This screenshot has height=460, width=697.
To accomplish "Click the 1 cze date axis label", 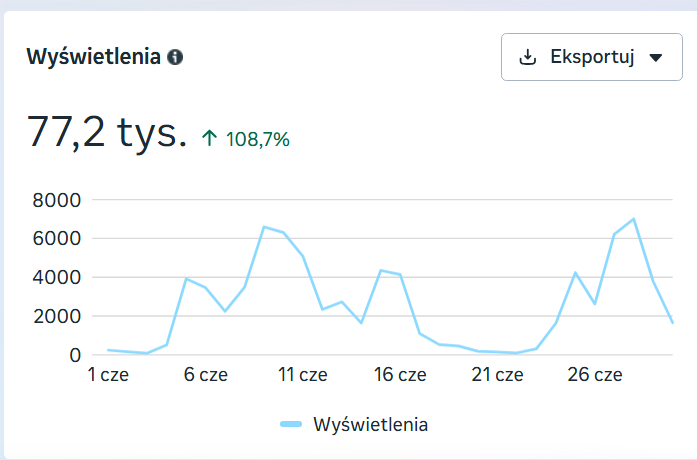I will click(108, 375).
